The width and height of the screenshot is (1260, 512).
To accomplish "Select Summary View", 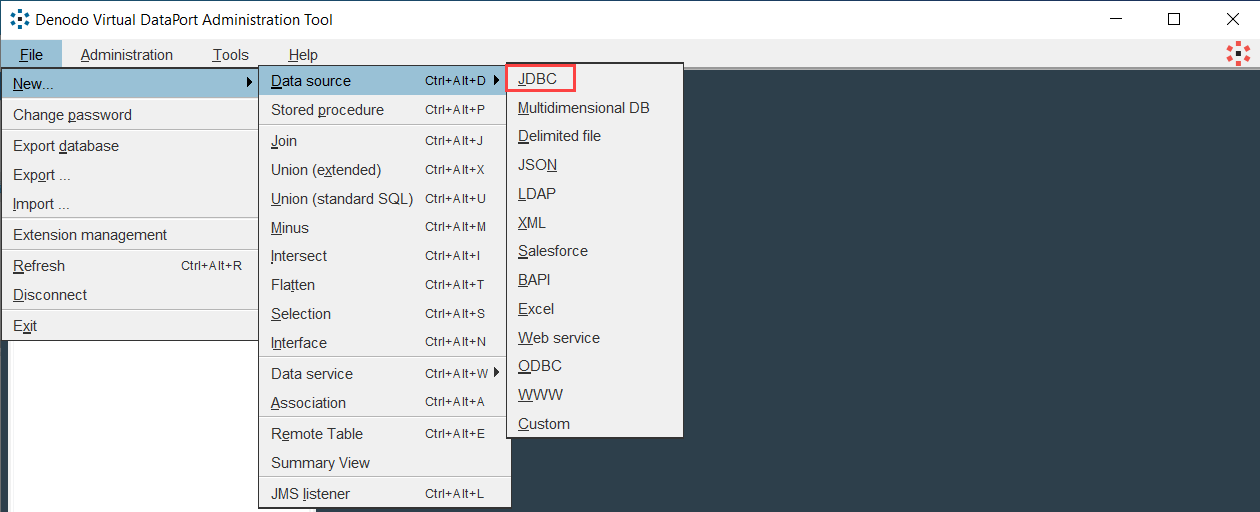I will (385, 463).
